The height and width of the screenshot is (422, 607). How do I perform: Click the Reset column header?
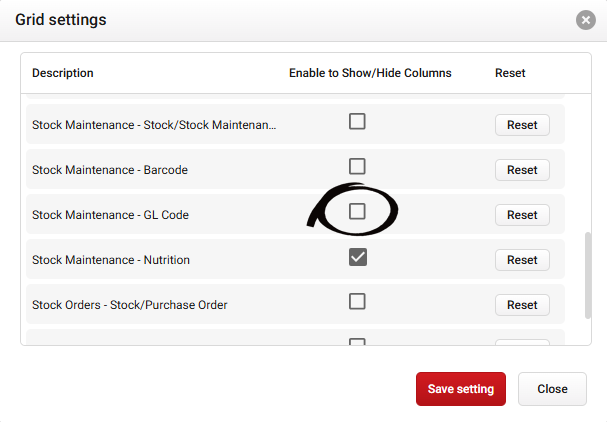[x=510, y=73]
